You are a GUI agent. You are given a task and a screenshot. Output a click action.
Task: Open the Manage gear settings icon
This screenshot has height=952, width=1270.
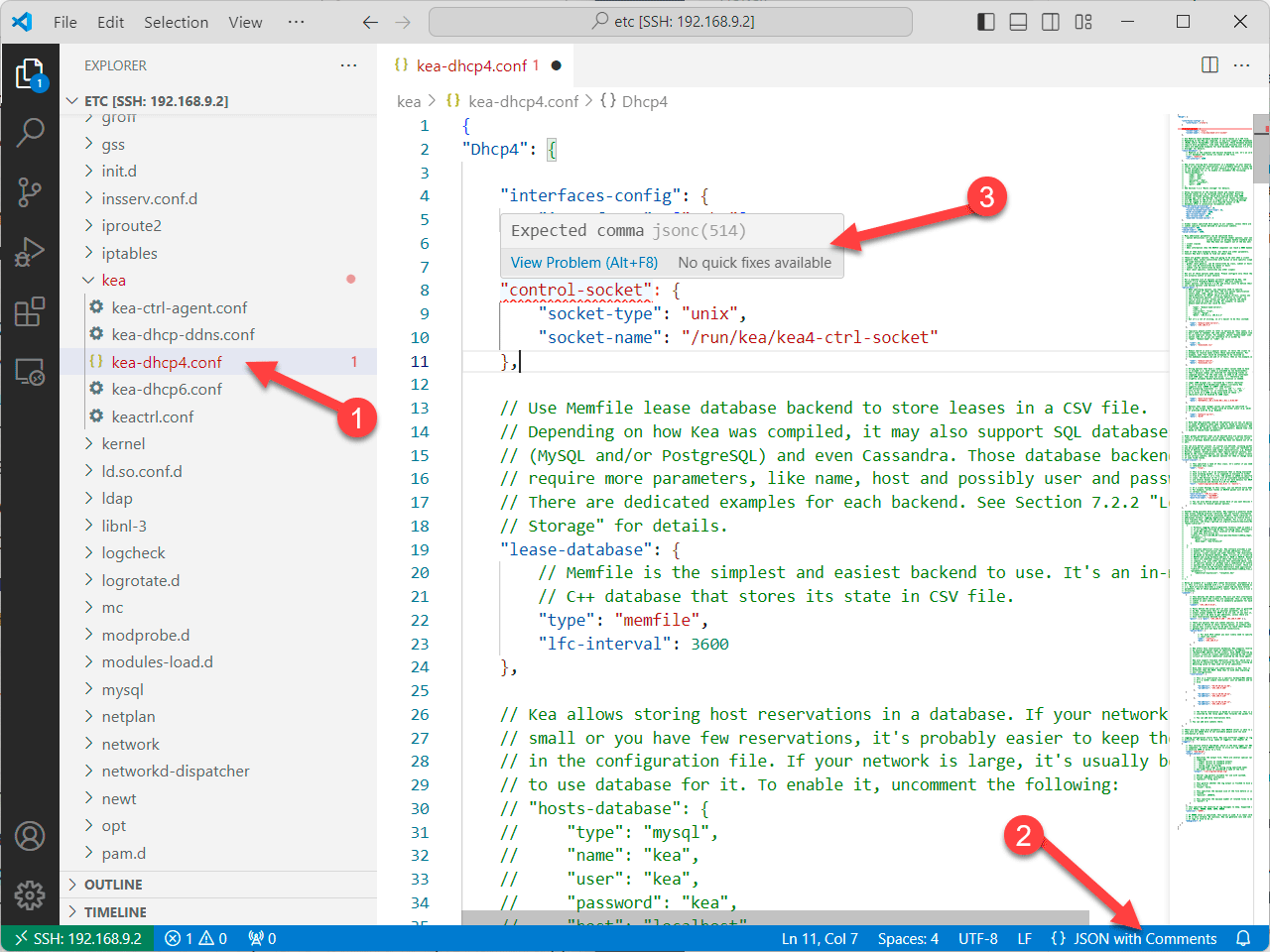click(30, 894)
